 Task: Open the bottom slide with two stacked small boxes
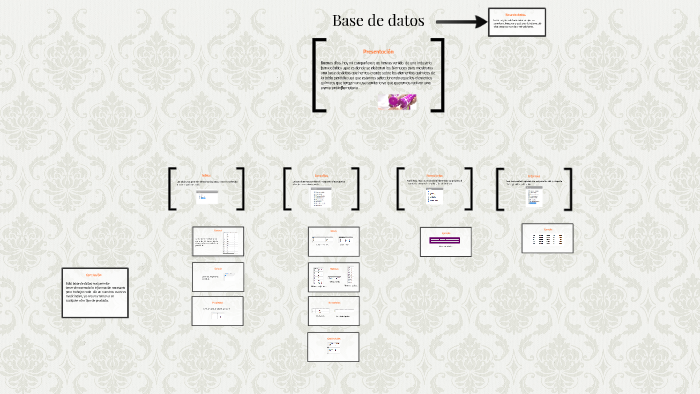[x=333, y=347]
